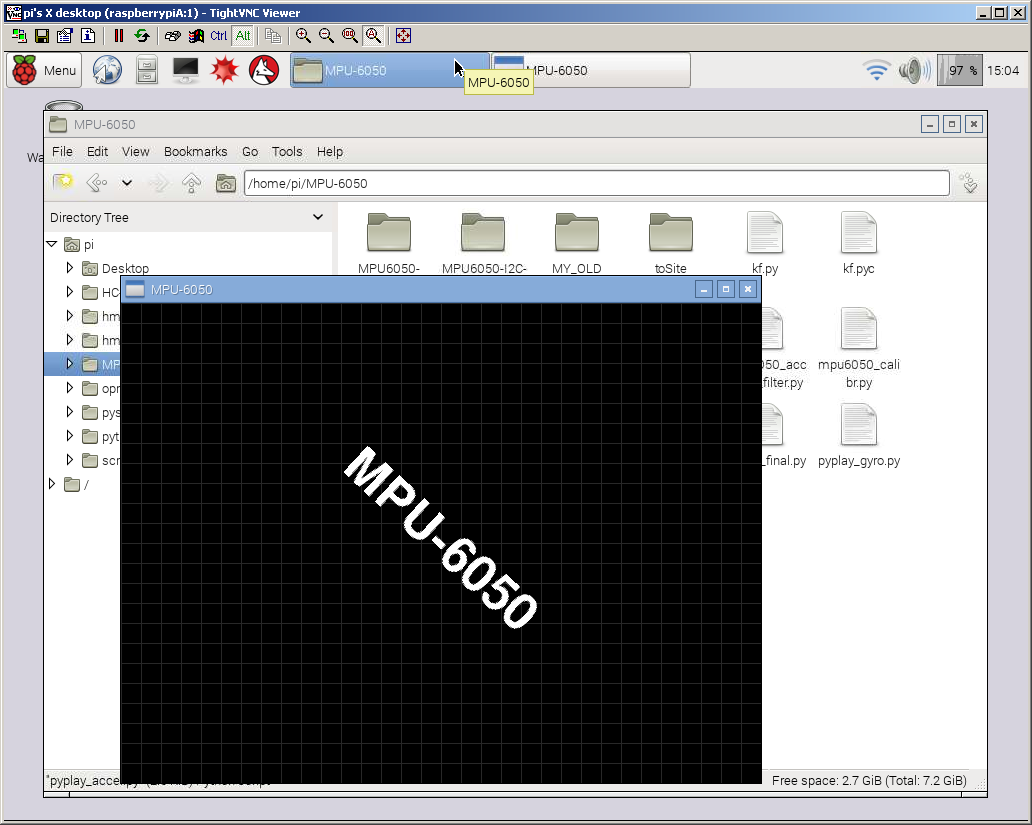Toggle the Alt key button in VNC toolbar
Image resolution: width=1032 pixels, height=825 pixels.
[x=243, y=36]
